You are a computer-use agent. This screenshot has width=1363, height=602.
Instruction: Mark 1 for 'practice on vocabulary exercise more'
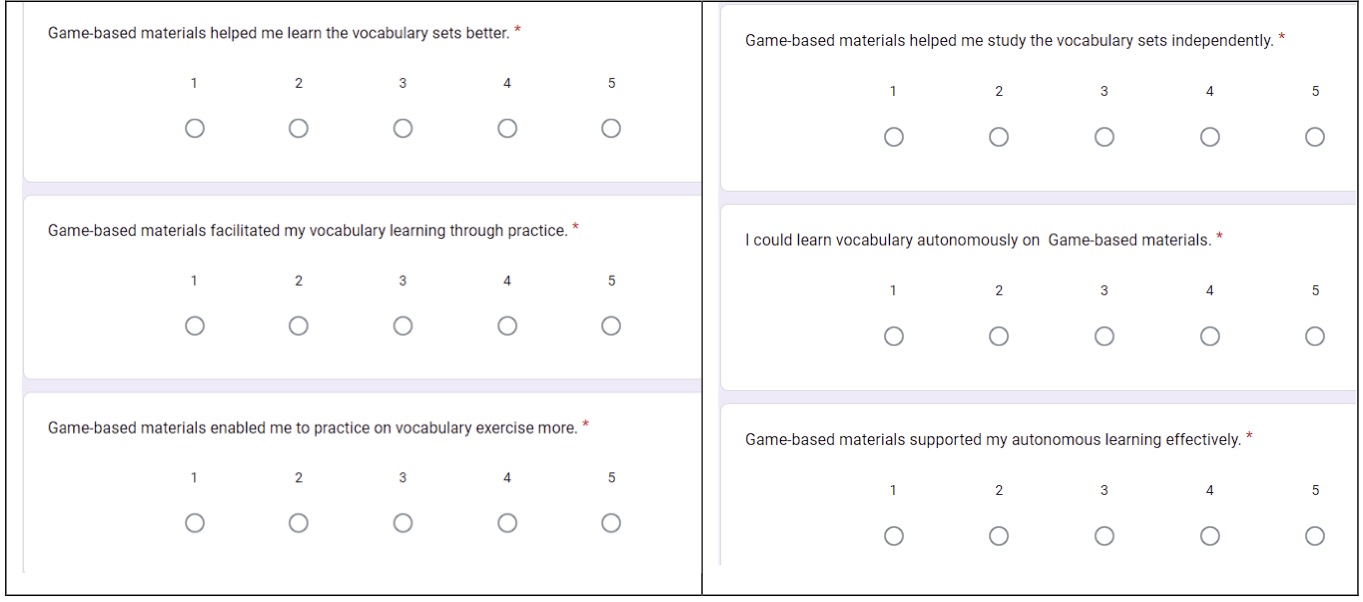pyautogui.click(x=195, y=523)
